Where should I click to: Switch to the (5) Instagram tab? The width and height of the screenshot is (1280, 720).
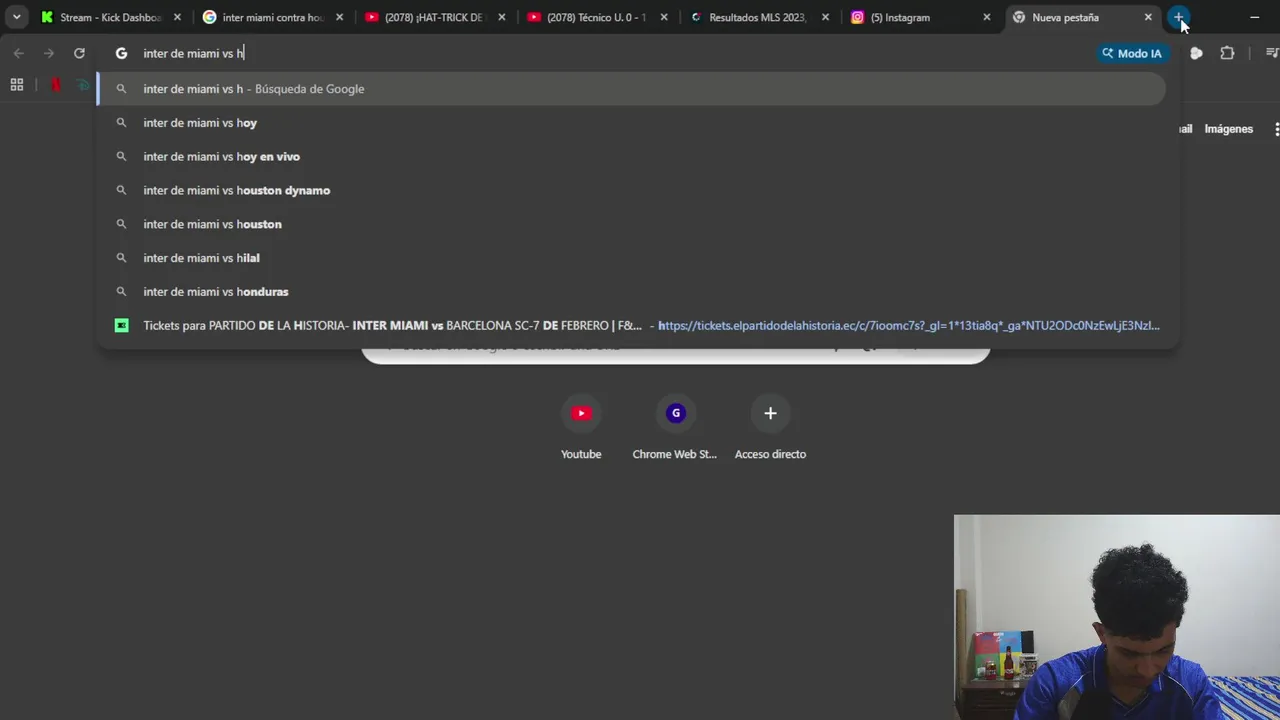(x=920, y=17)
